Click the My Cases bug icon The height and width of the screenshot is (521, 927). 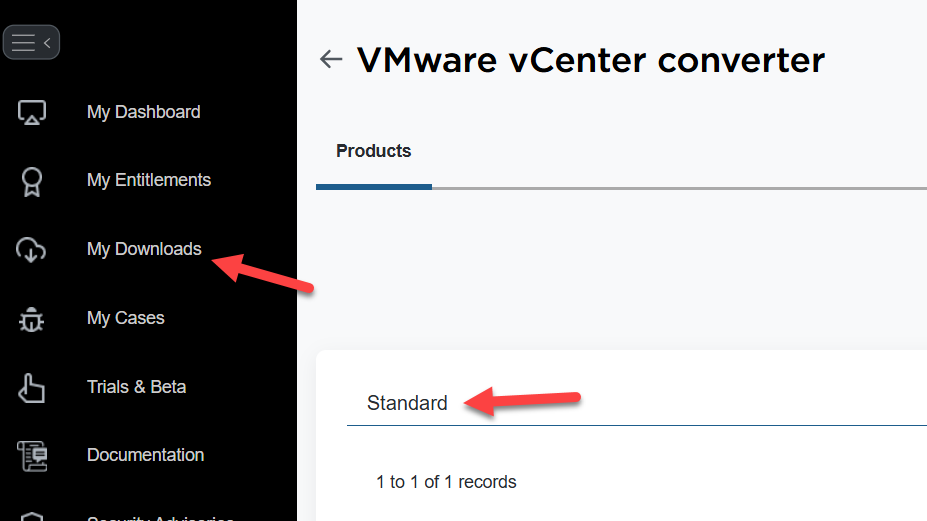click(31, 319)
